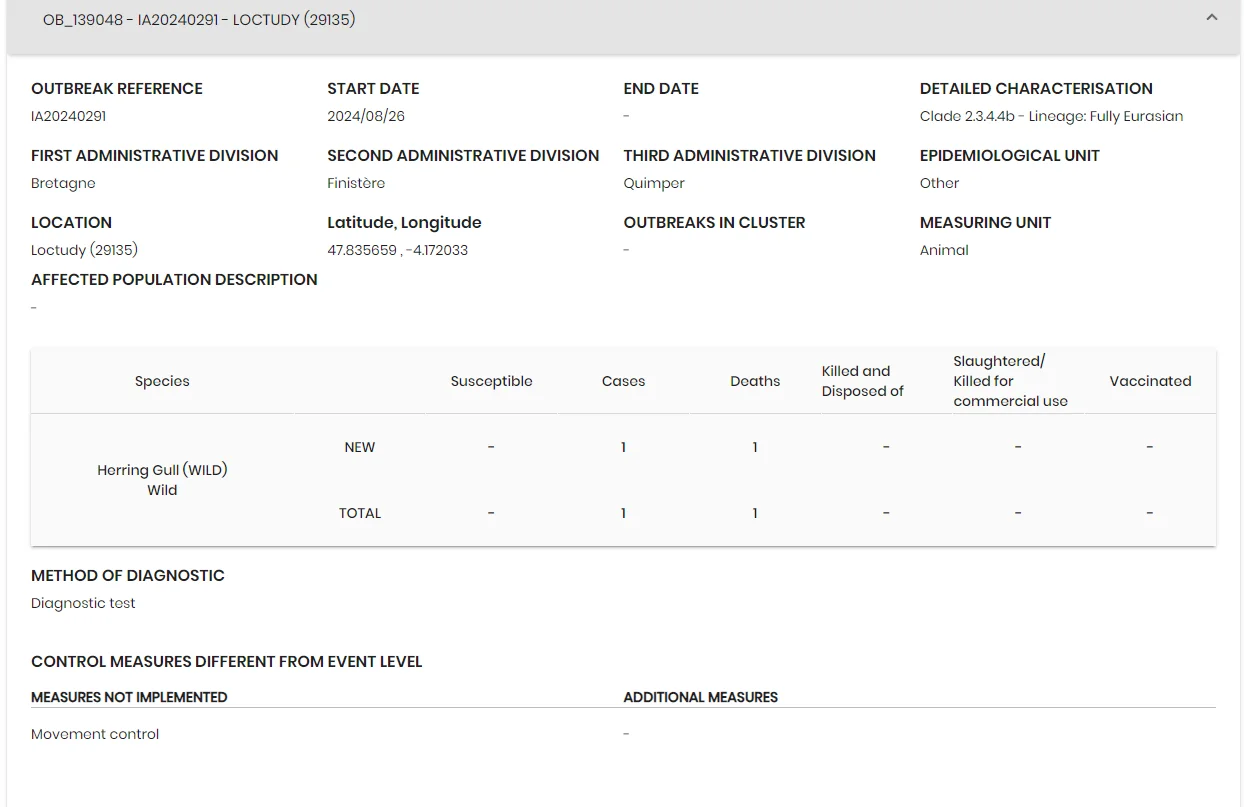
Task: Click the Movement control measure text
Action: click(x=95, y=734)
